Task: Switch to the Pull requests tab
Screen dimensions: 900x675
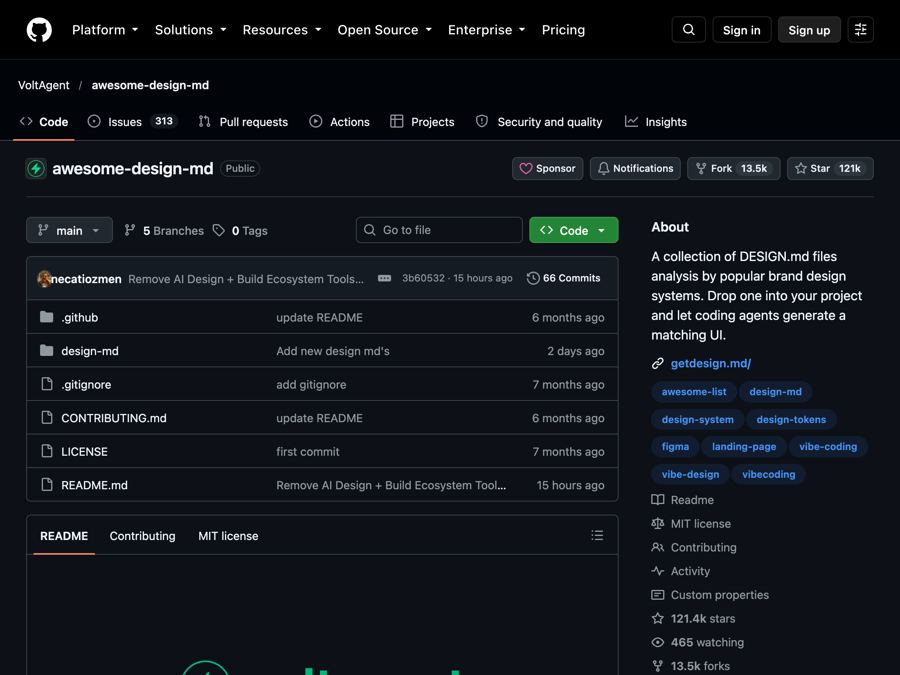Action: click(243, 122)
